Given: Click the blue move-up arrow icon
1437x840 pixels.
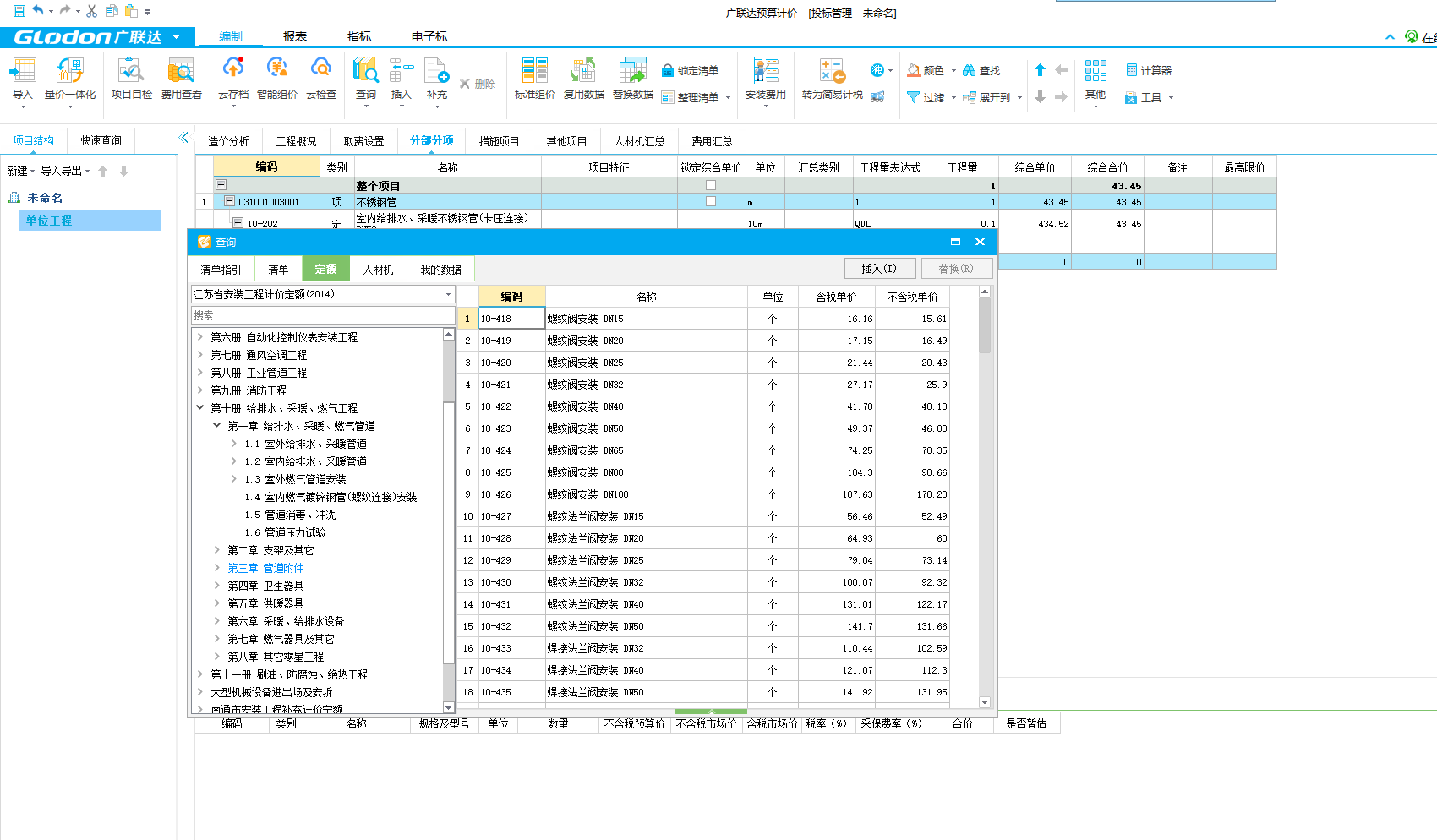Looking at the screenshot, I should 1041,70.
